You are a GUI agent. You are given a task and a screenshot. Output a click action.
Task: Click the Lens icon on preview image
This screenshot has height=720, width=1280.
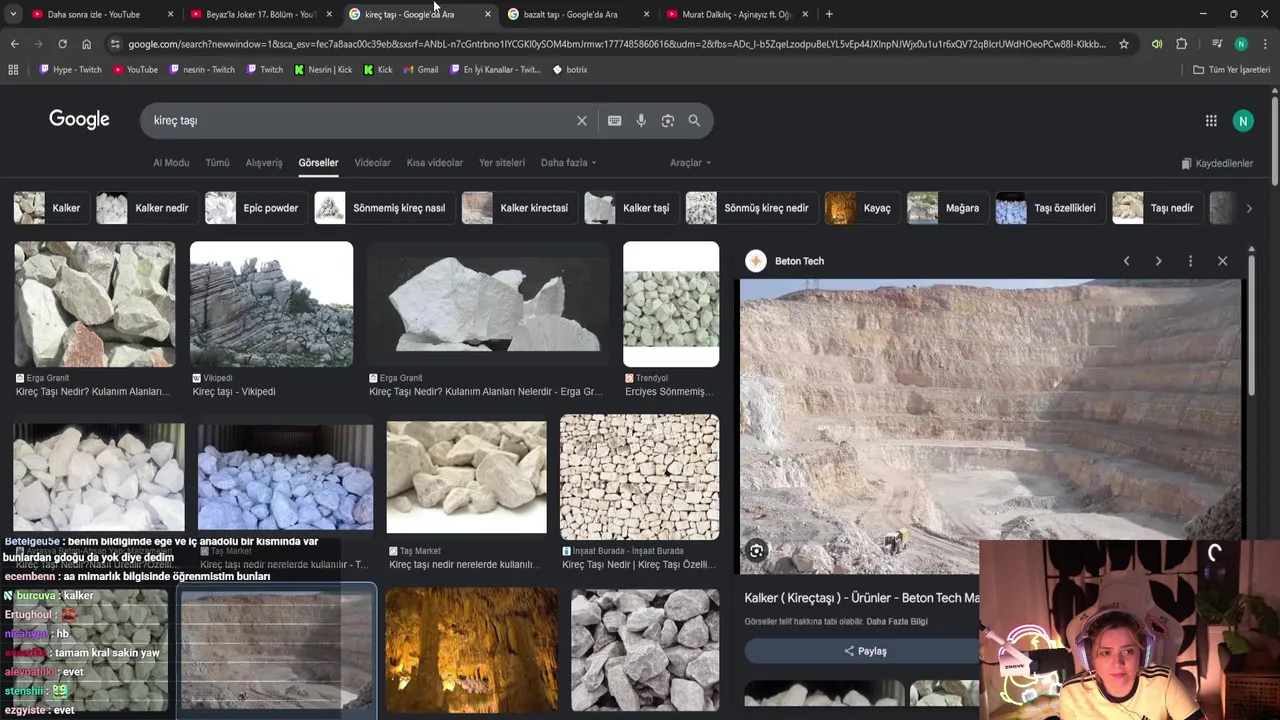coord(757,551)
